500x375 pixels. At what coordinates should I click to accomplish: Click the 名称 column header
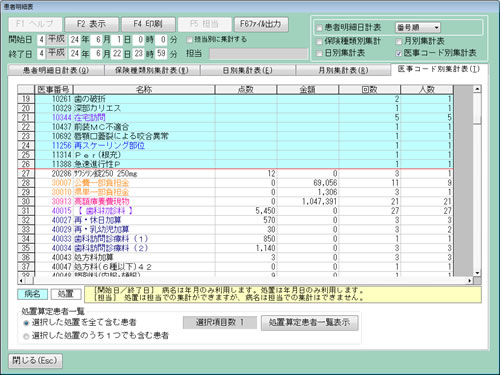click(144, 89)
